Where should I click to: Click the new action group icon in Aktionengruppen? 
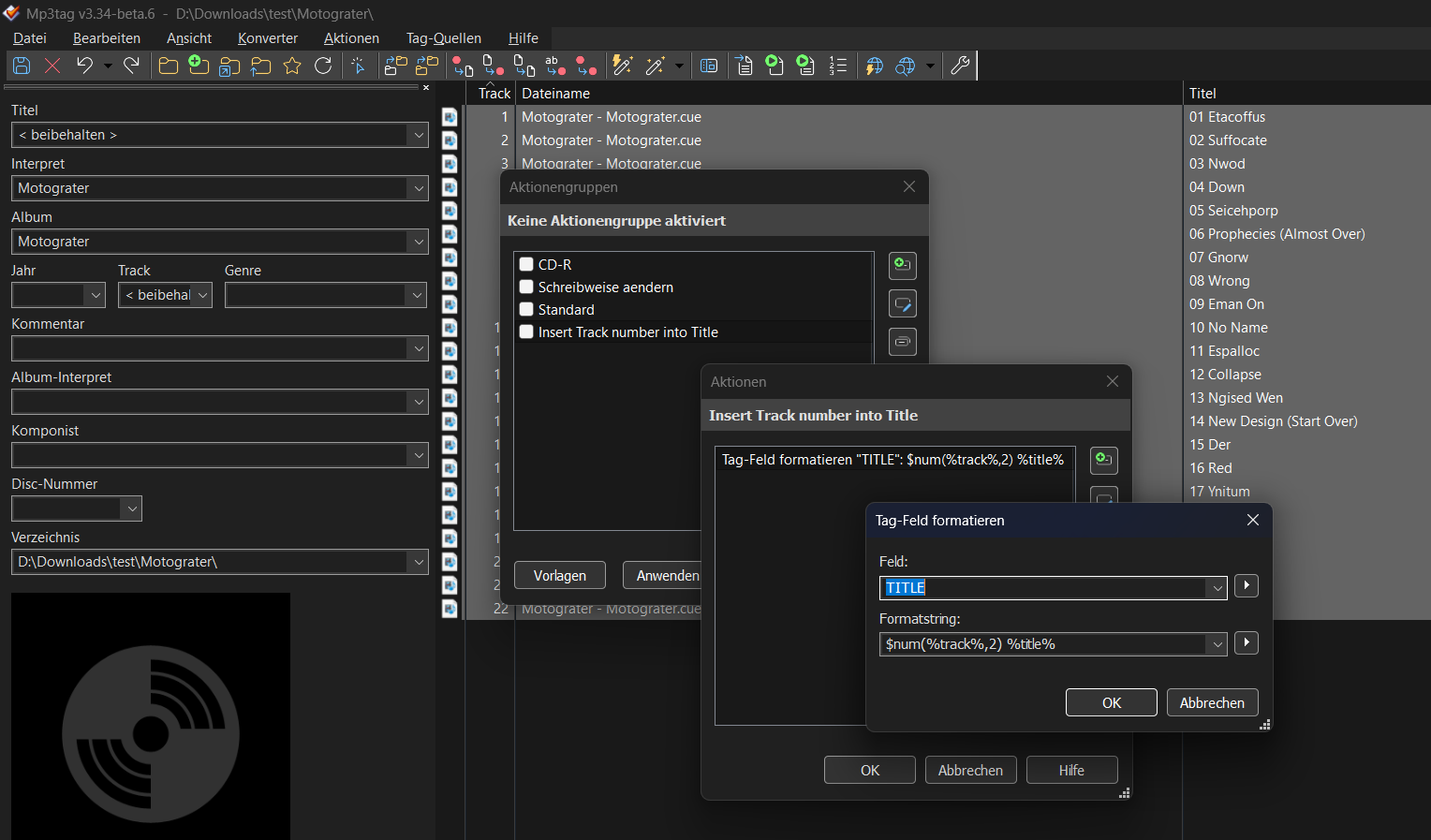902,265
